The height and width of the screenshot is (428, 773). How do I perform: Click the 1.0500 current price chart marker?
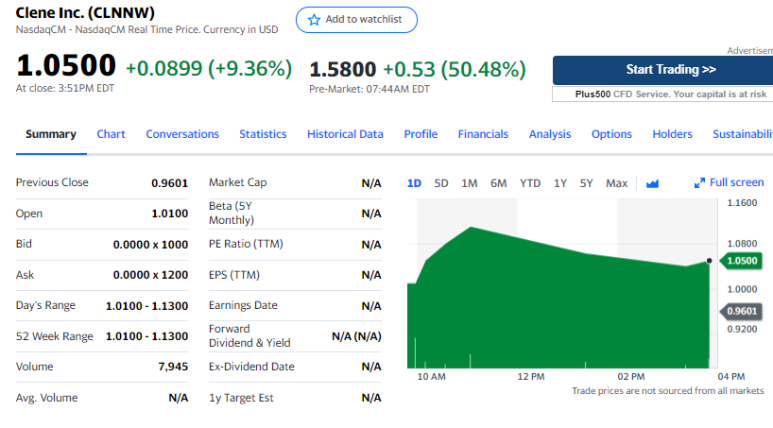pyautogui.click(x=741, y=261)
